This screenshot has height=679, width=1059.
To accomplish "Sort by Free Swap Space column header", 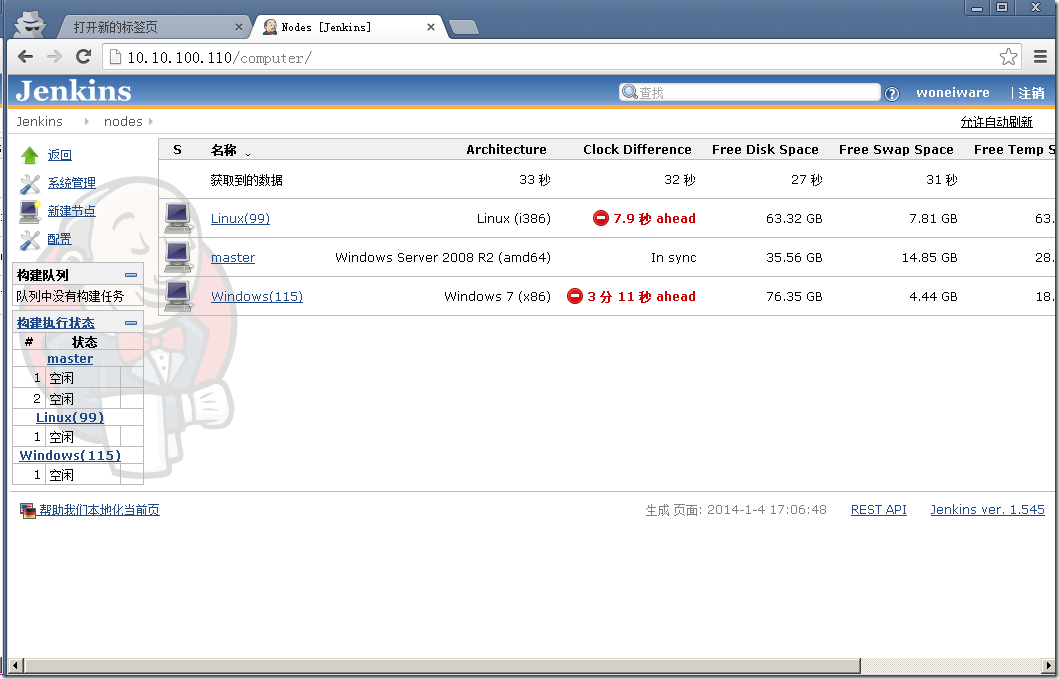I will point(896,150).
